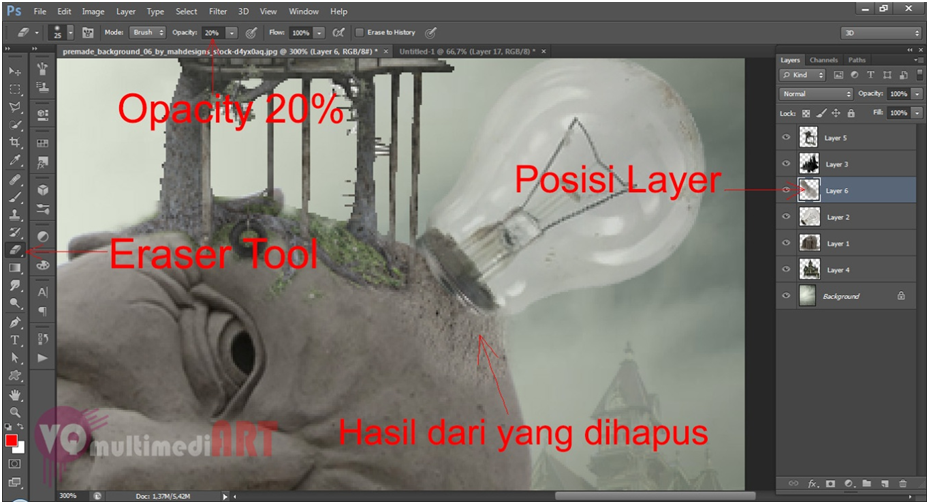The height and width of the screenshot is (504, 929).
Task: Open the Kind filter dropdown
Action: [802, 75]
